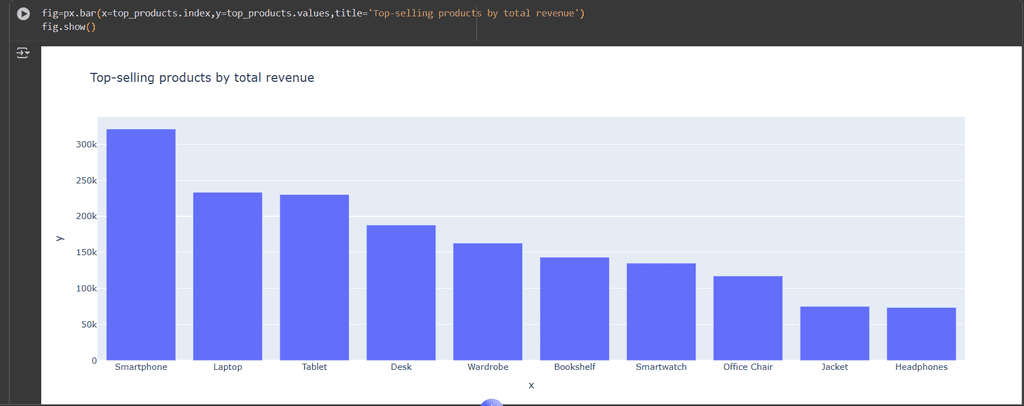Open the cell output actions icon

[23, 53]
